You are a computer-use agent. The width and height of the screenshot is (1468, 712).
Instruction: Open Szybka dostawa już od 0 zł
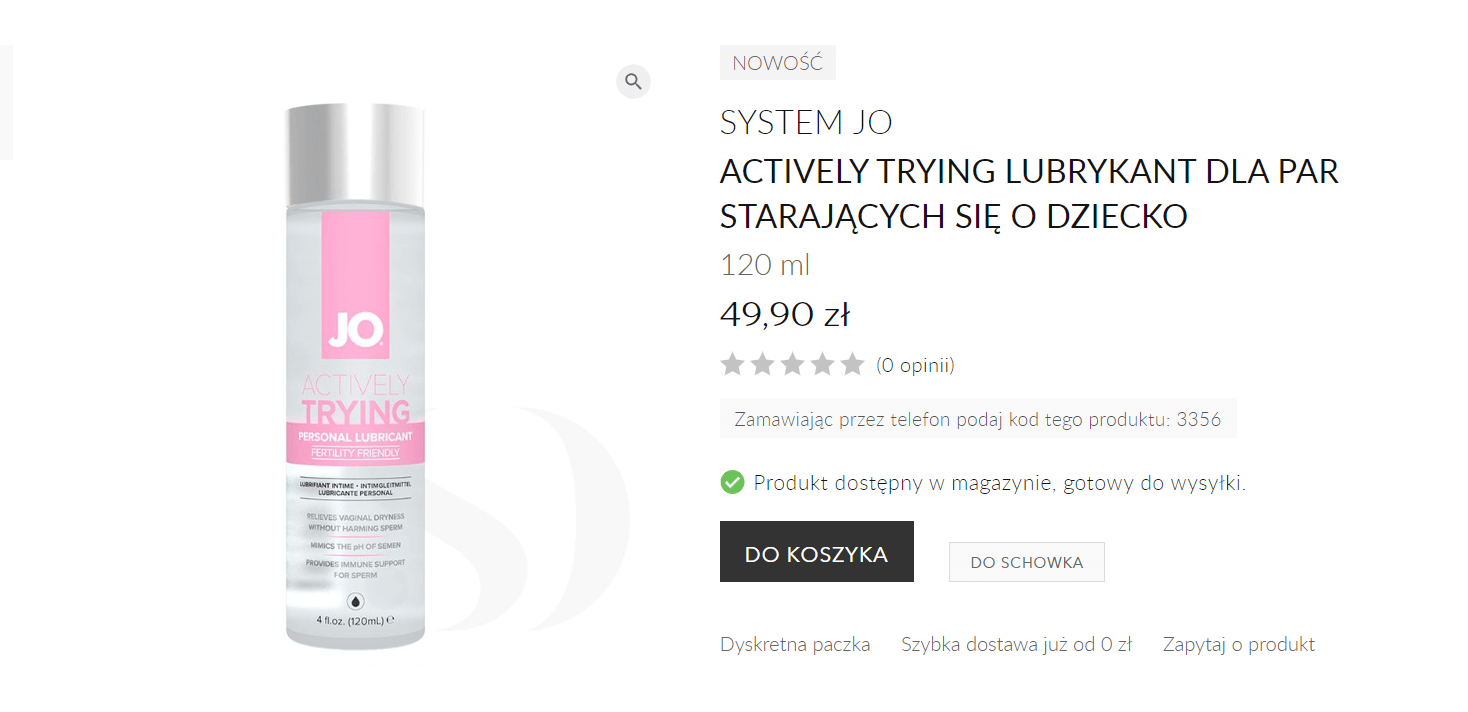(1016, 645)
